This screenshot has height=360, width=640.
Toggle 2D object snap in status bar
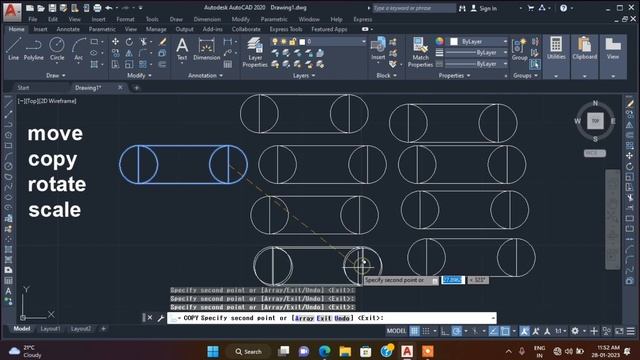click(505, 331)
